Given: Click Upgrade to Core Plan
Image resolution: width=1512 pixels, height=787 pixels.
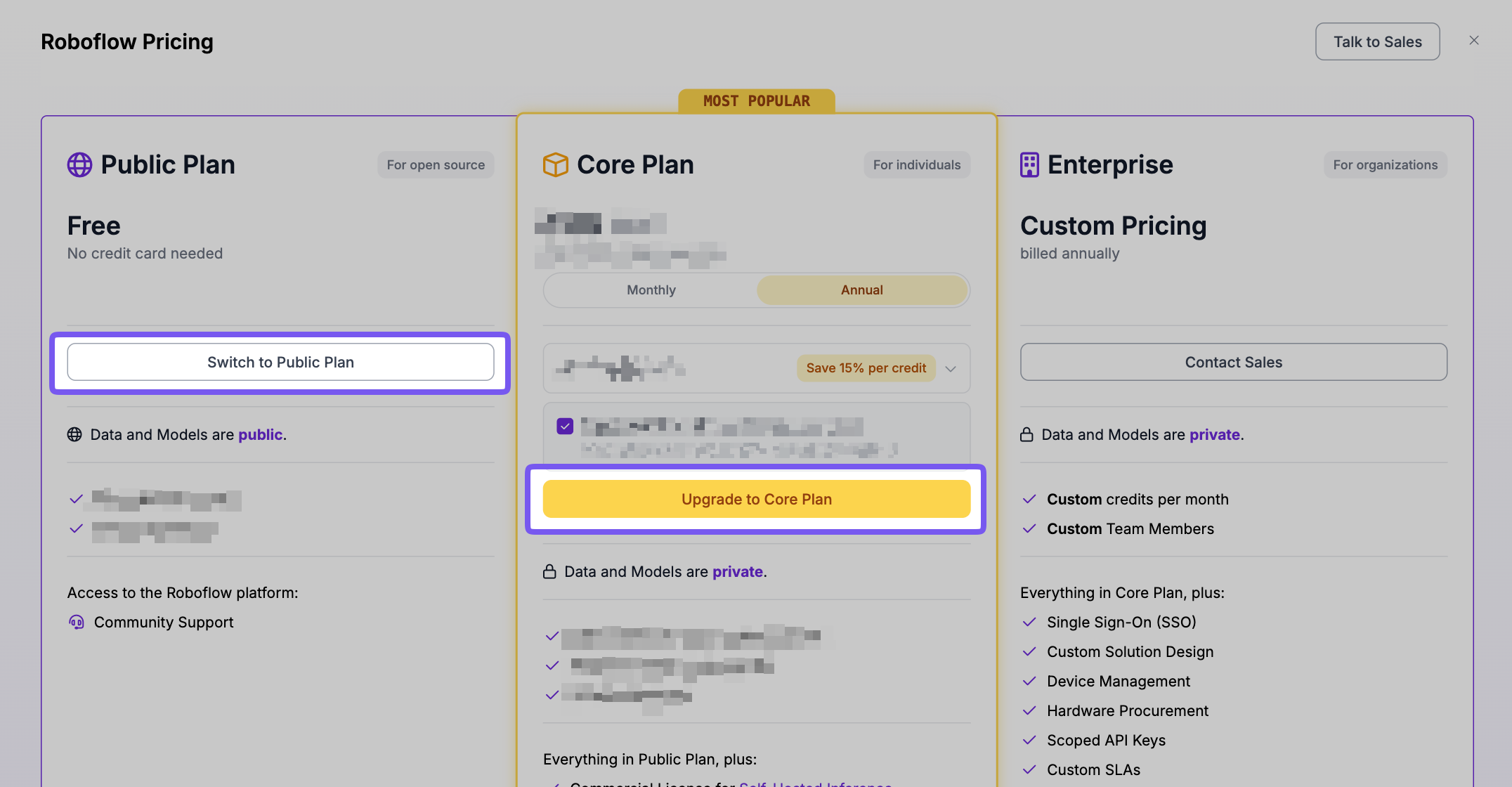Looking at the screenshot, I should tap(757, 500).
